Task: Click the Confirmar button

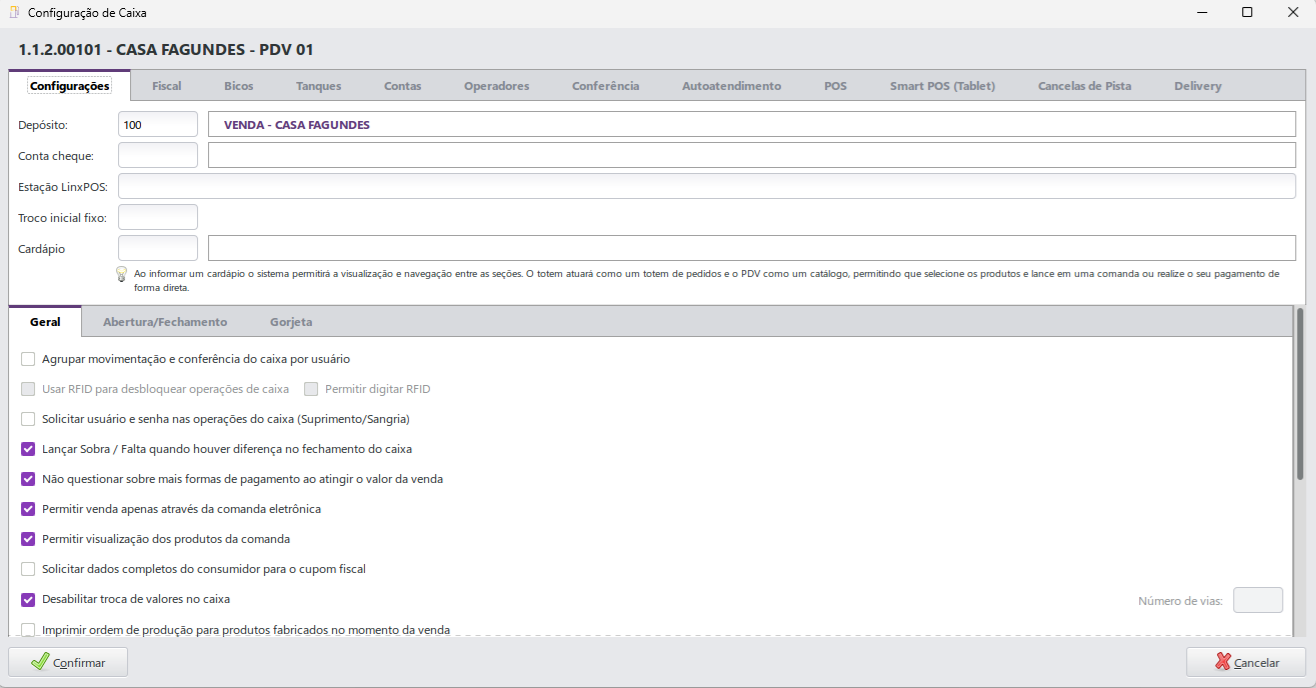Action: tap(69, 662)
